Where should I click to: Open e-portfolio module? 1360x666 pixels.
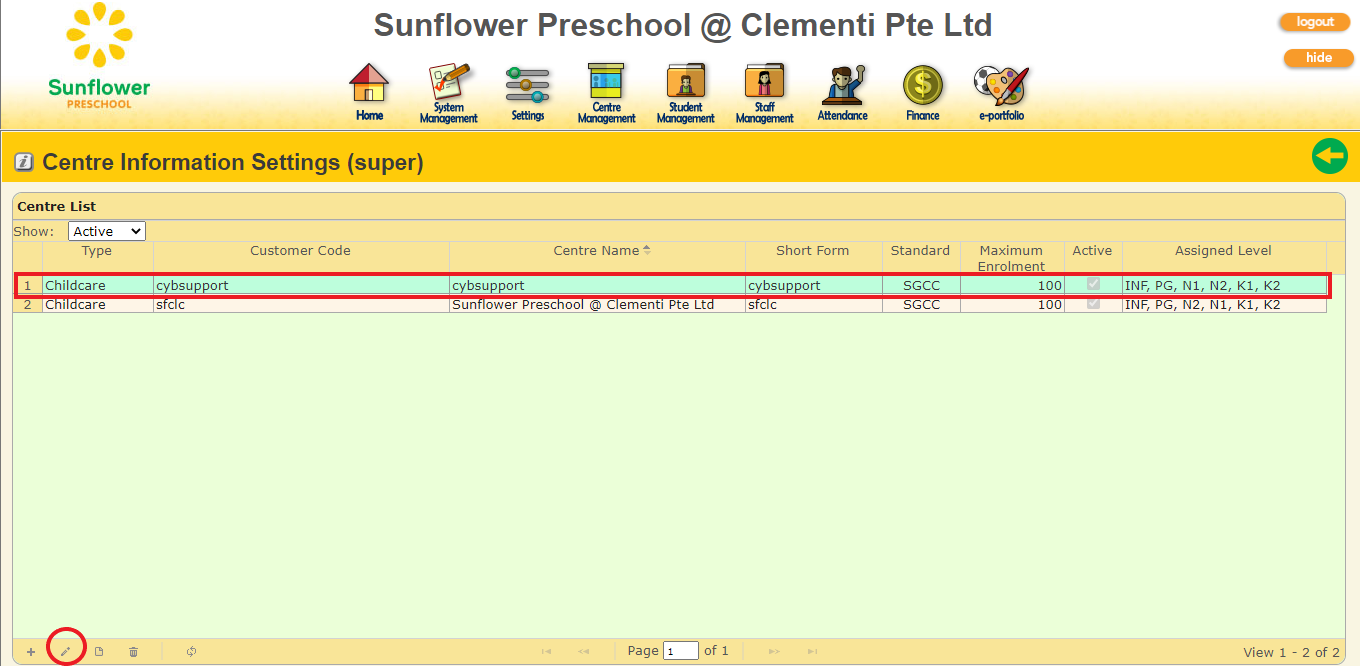[1001, 92]
